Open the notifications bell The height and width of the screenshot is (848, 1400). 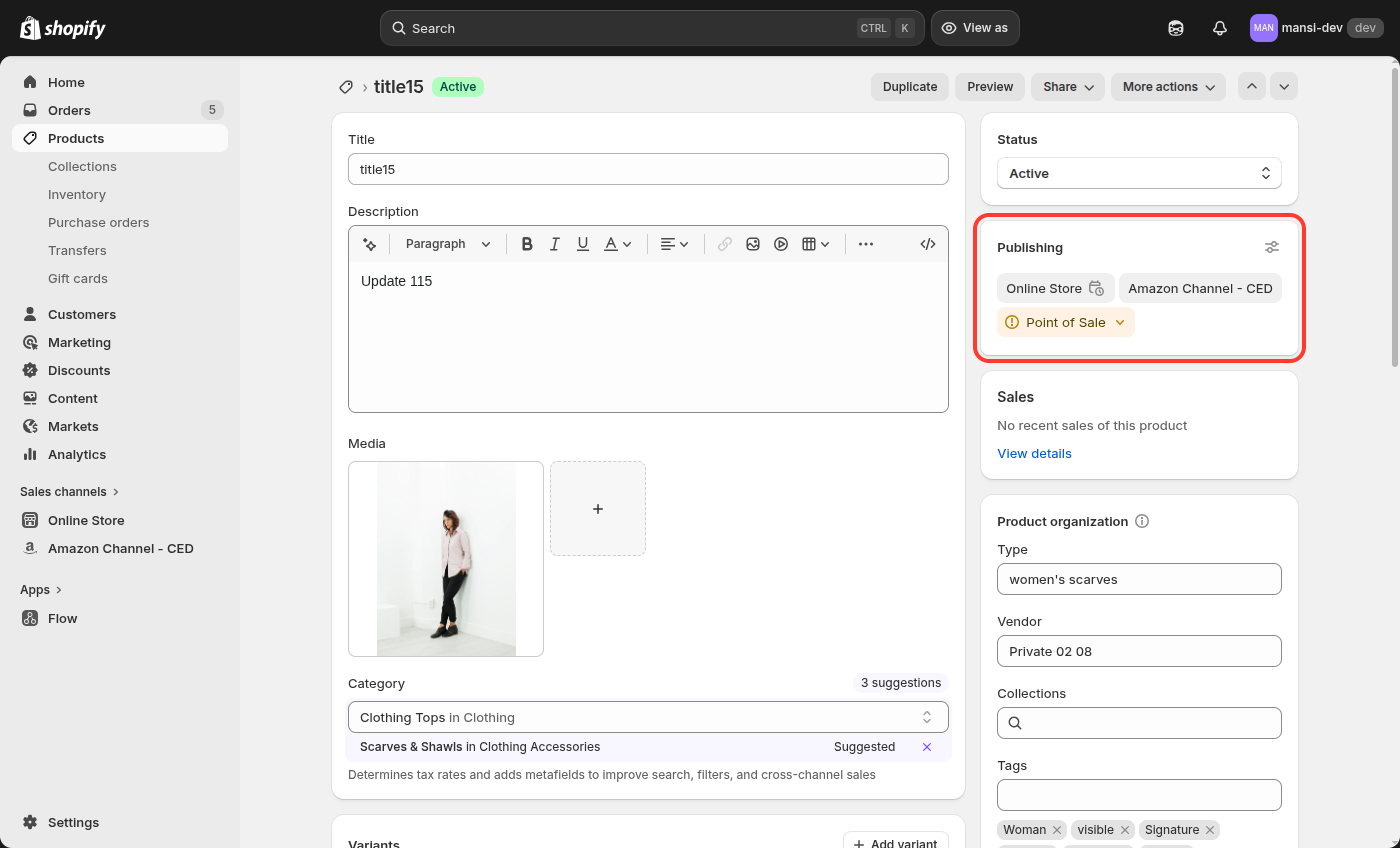pyautogui.click(x=1220, y=28)
